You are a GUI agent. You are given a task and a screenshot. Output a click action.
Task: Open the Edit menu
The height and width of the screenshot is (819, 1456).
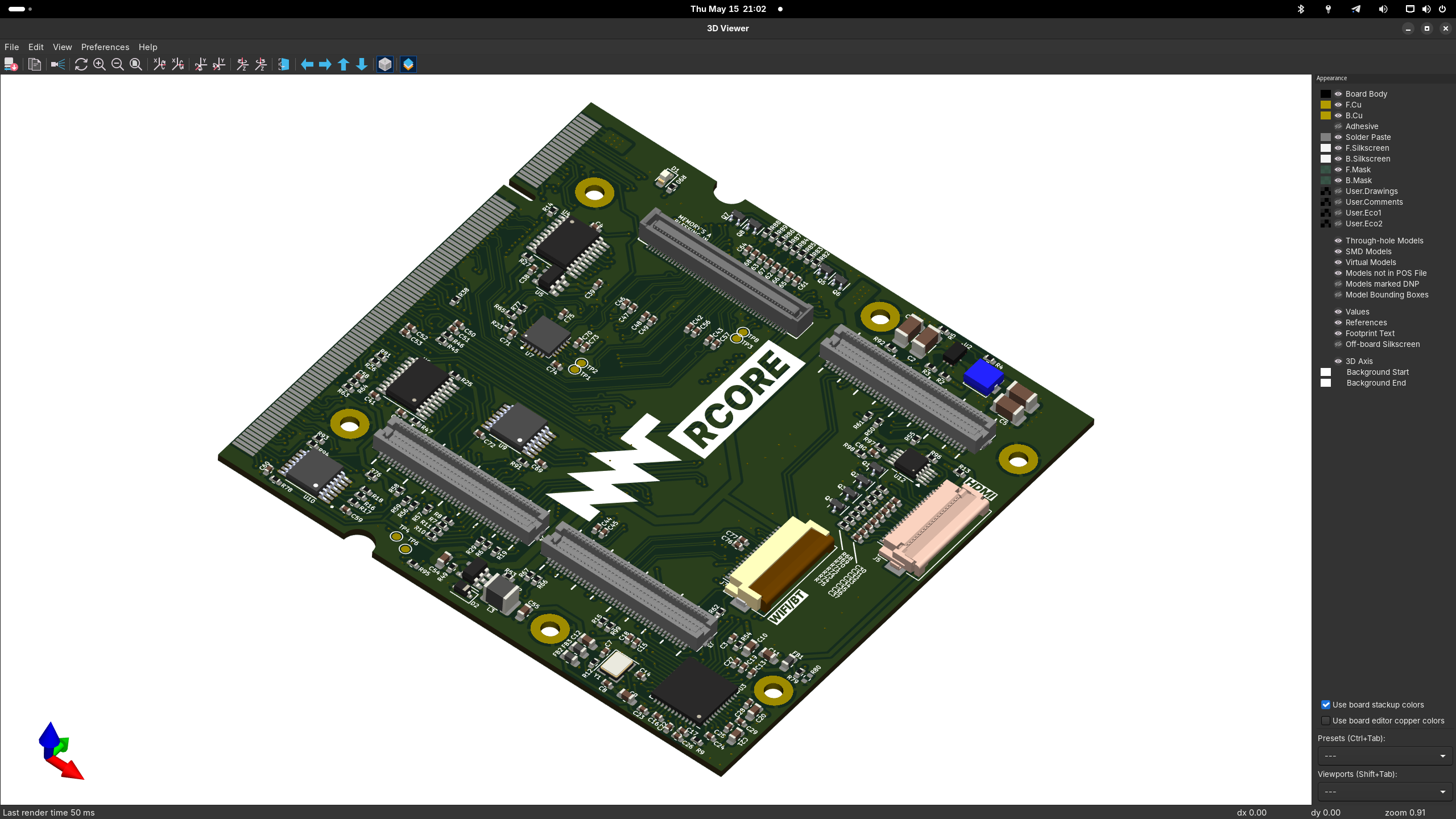36,47
